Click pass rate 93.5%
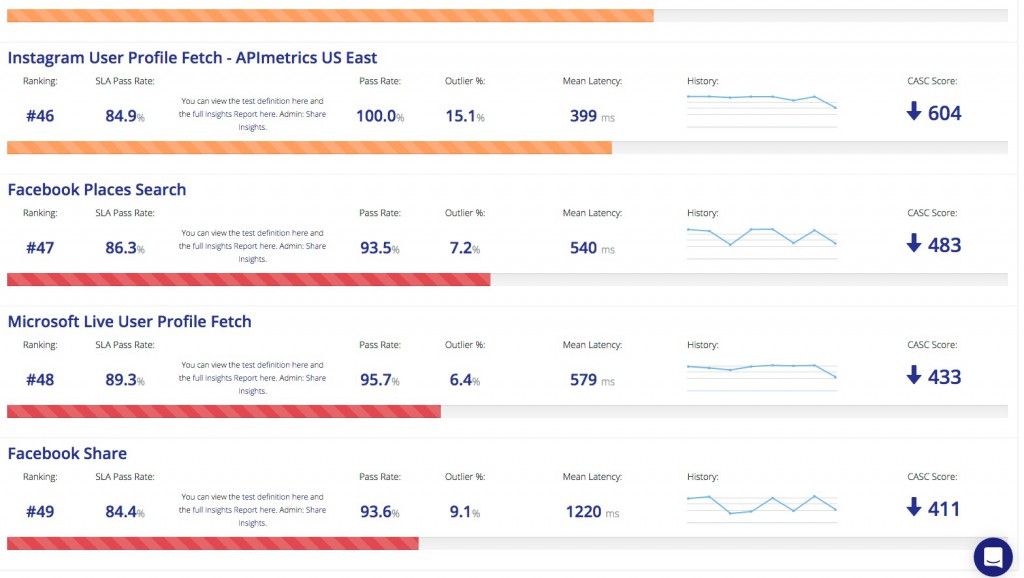This screenshot has height=578, width=1024. 380,248
